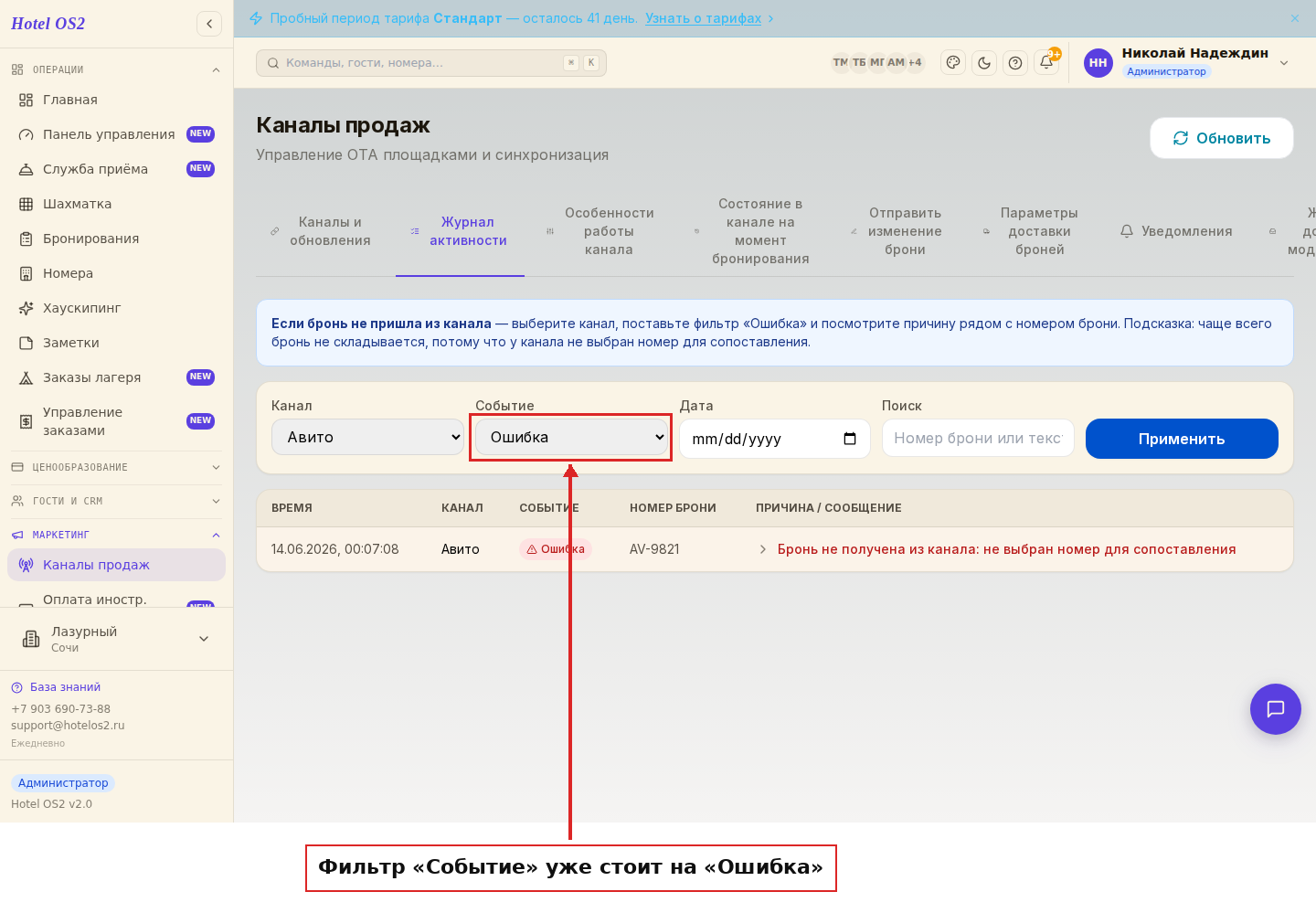Click the booking number AV-9821

(x=654, y=549)
